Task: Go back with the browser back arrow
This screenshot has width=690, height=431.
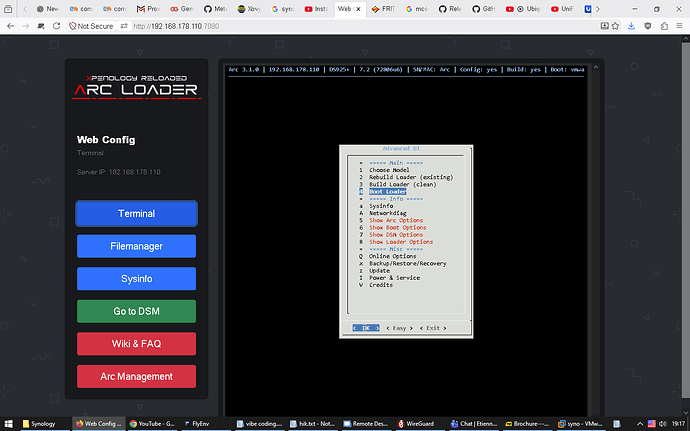Action: (x=11, y=26)
